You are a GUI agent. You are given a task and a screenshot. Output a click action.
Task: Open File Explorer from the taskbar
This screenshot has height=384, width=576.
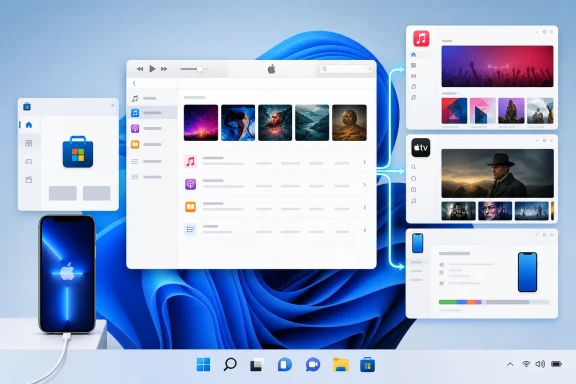pyautogui.click(x=341, y=365)
